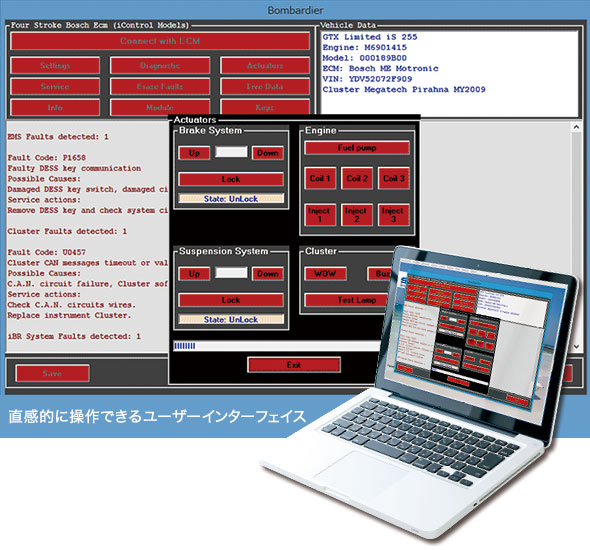590x550 pixels.
Task: Select the Service button
Action: point(55,87)
